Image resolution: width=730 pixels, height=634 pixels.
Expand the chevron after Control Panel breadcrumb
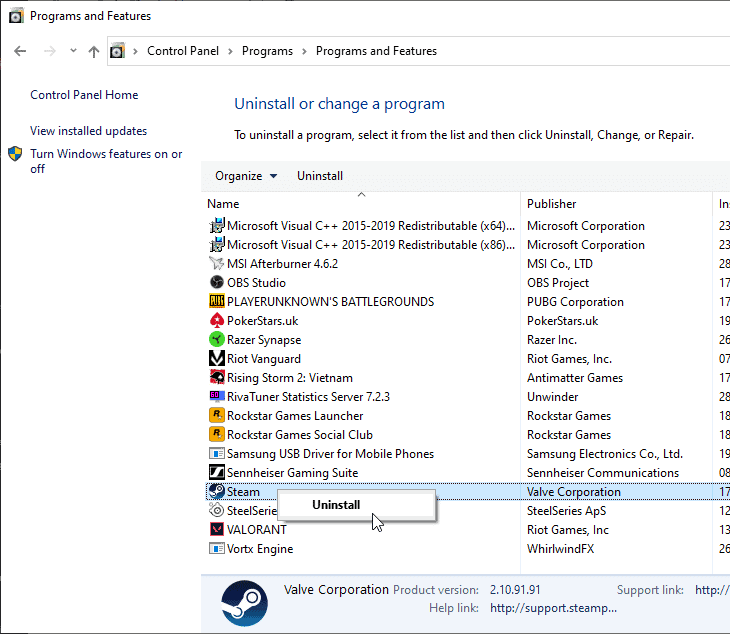[230, 51]
